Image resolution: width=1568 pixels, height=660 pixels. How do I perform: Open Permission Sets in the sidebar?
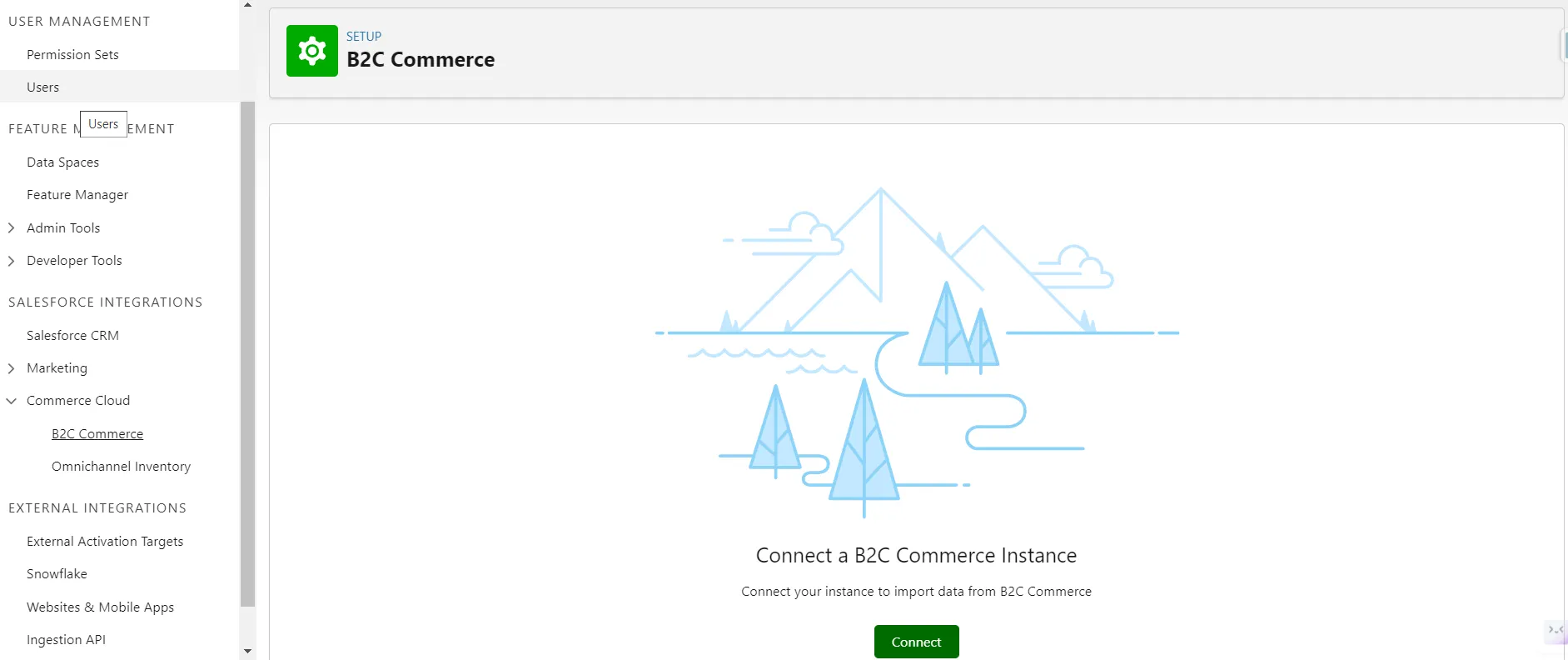[x=72, y=55]
